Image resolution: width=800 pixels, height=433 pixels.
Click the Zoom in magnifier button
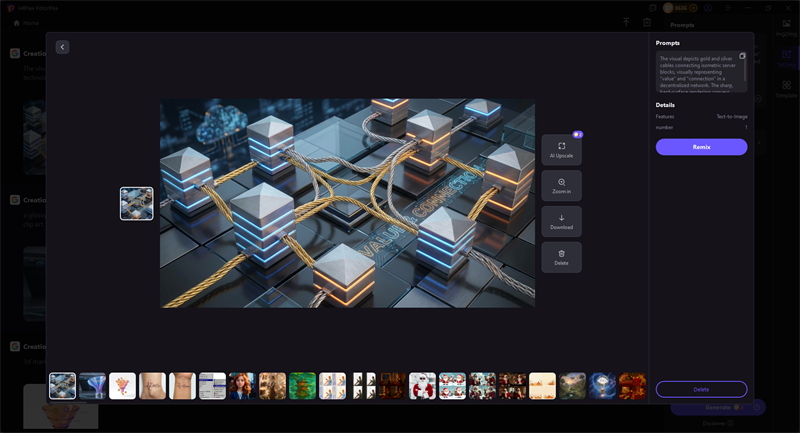click(561, 186)
